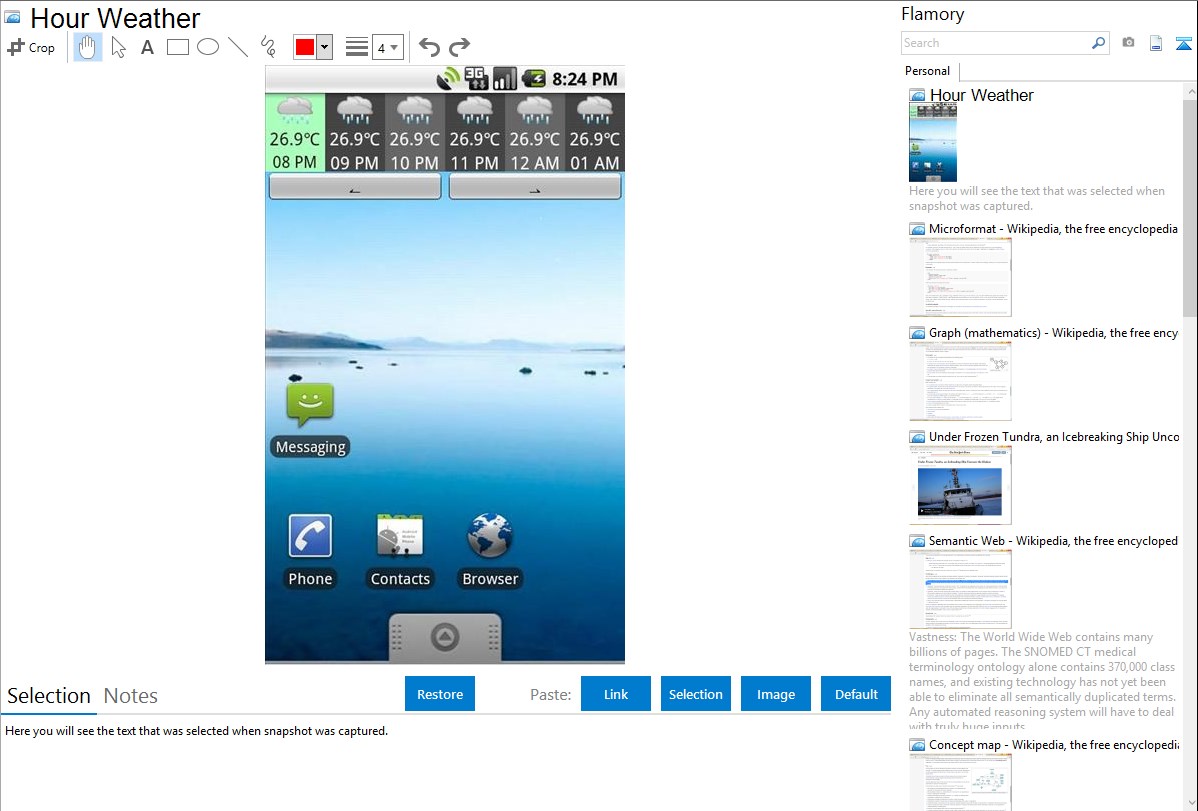The image size is (1198, 811).
Task: Open the color picker dropdown arrow
Action: pos(324,47)
